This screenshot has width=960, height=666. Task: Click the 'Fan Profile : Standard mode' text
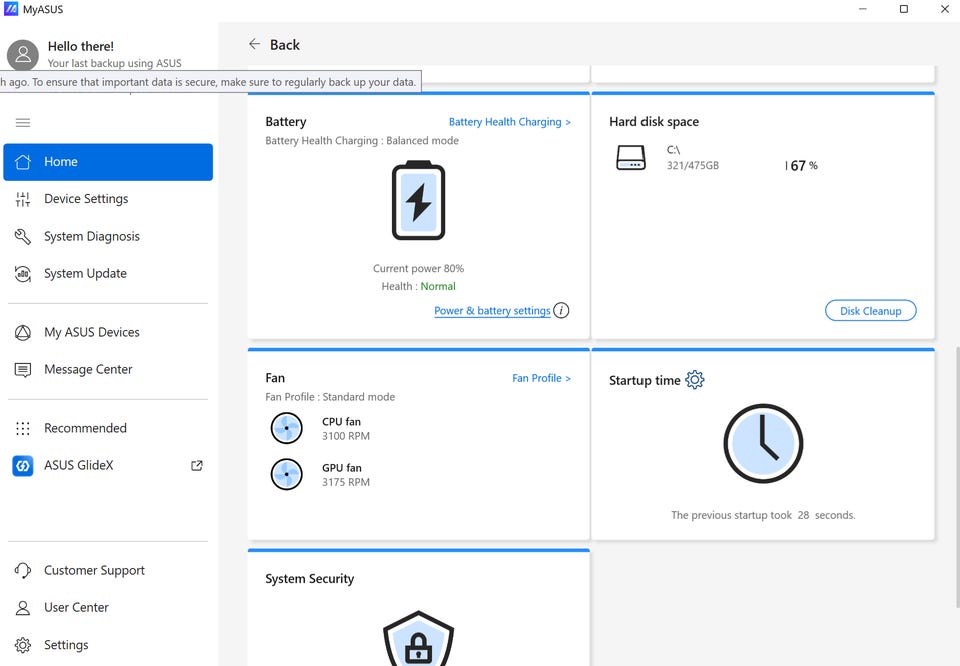click(330, 397)
